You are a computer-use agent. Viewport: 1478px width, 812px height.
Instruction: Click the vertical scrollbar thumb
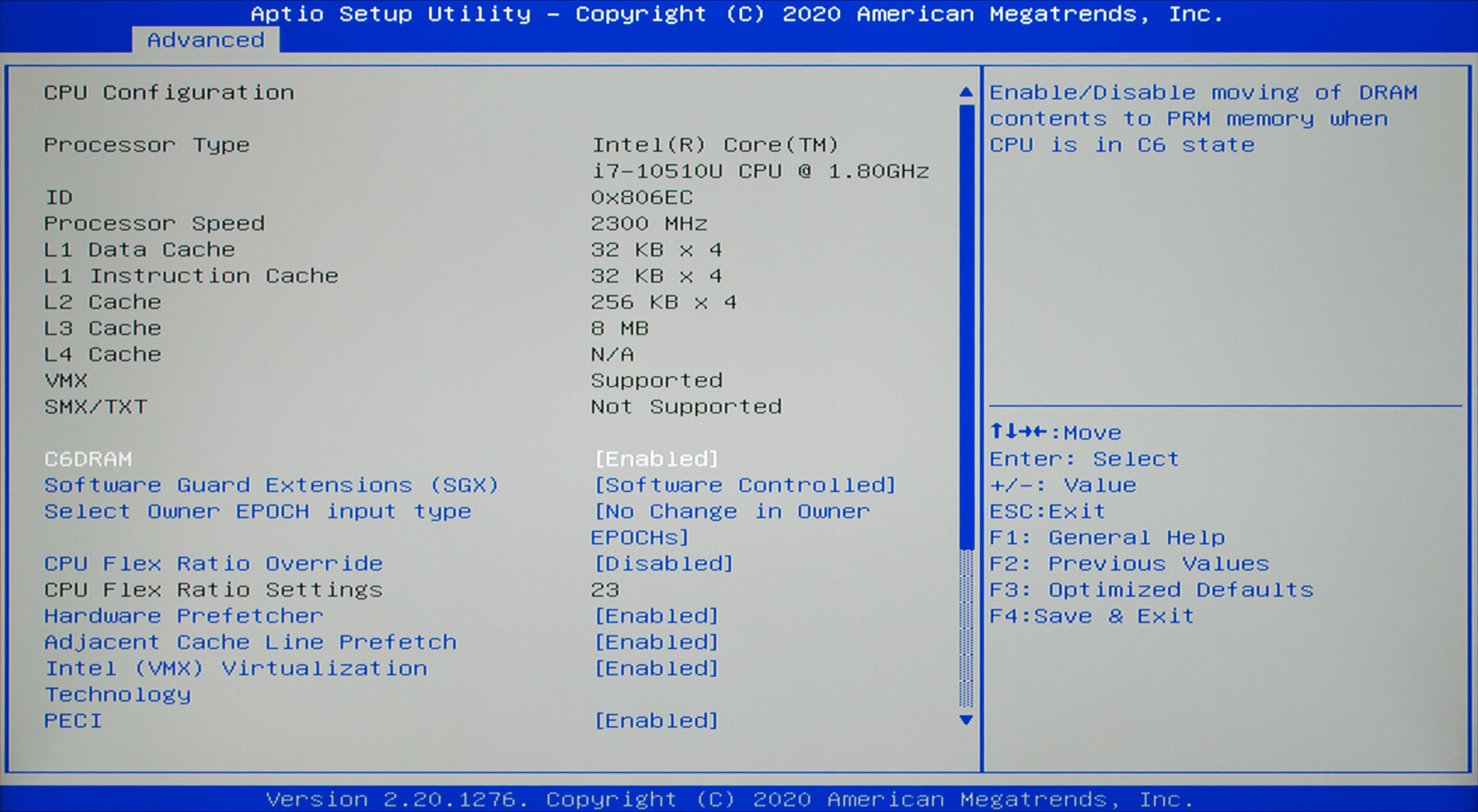(966, 323)
